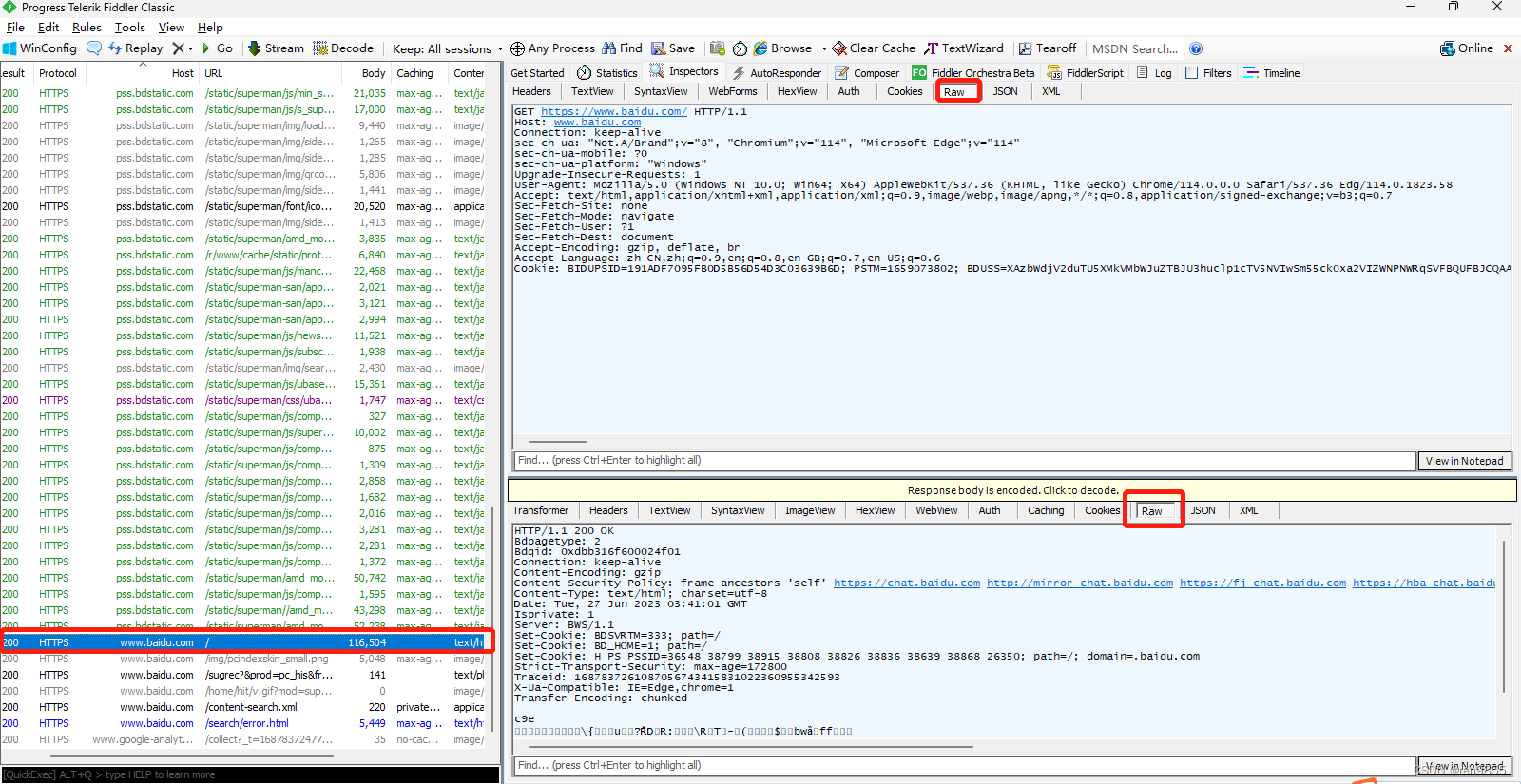Image resolution: width=1521 pixels, height=784 pixels.
Task: Close the toolbar with red X
Action: click(x=1508, y=48)
